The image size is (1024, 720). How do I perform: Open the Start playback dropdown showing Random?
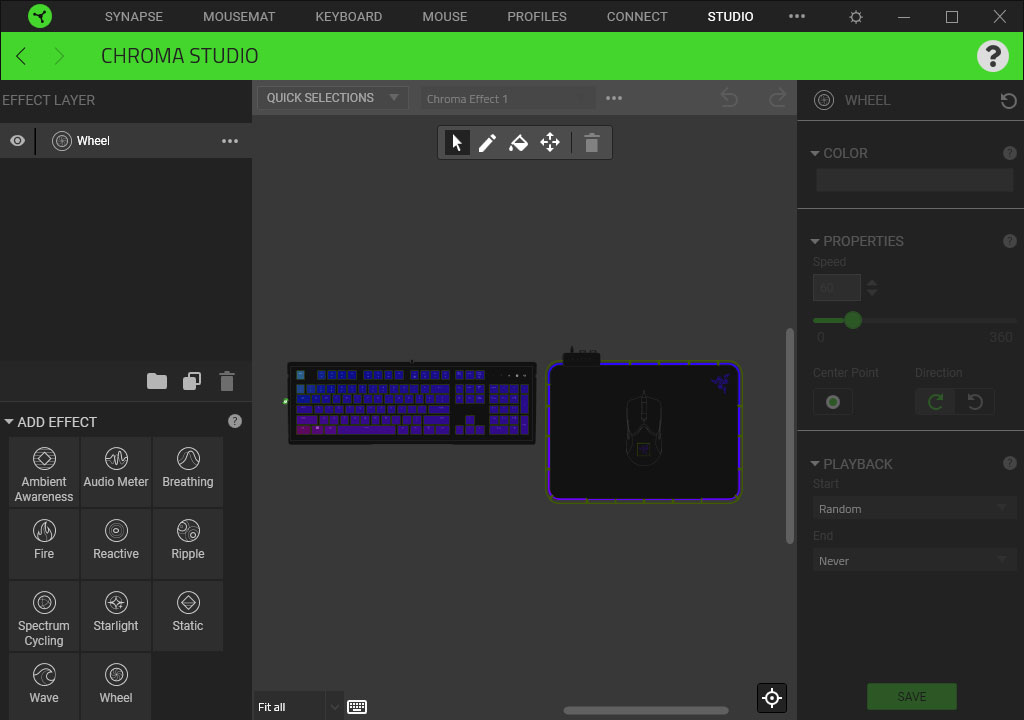(x=914, y=508)
